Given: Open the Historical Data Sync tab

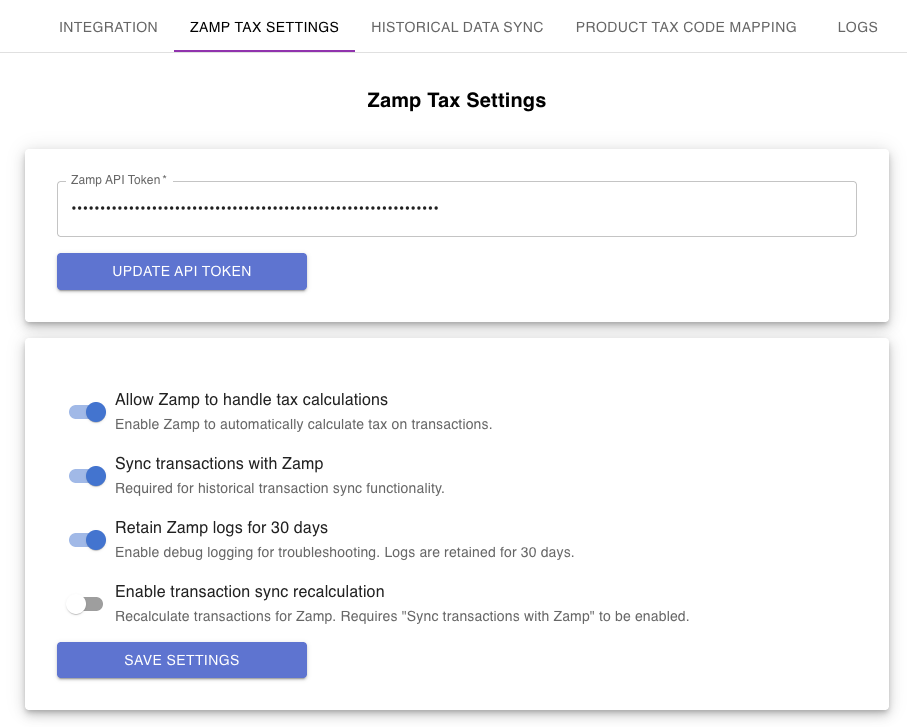Looking at the screenshot, I should coord(457,27).
